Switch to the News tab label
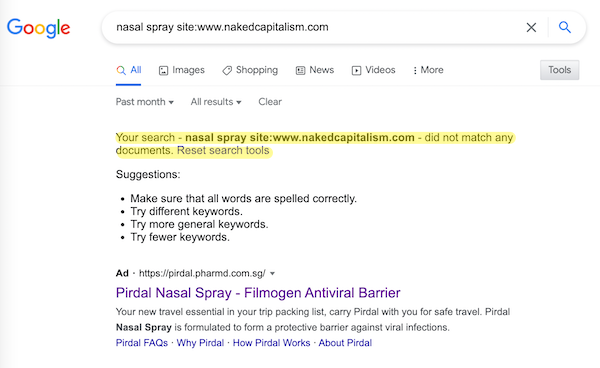 (x=321, y=70)
